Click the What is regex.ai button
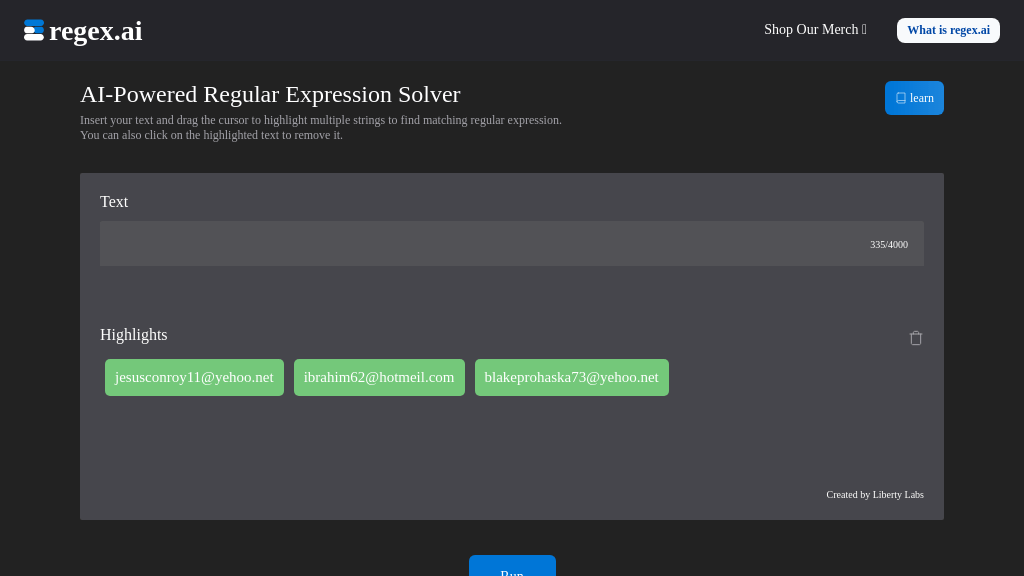 pyautogui.click(x=948, y=30)
